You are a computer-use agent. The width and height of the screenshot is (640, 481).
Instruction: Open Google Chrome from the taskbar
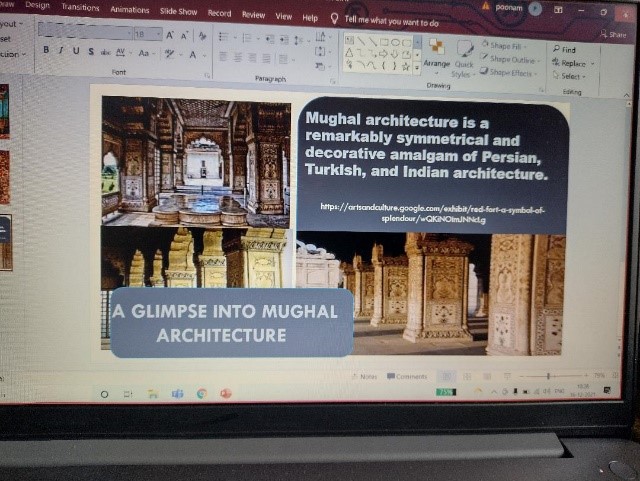pos(202,394)
